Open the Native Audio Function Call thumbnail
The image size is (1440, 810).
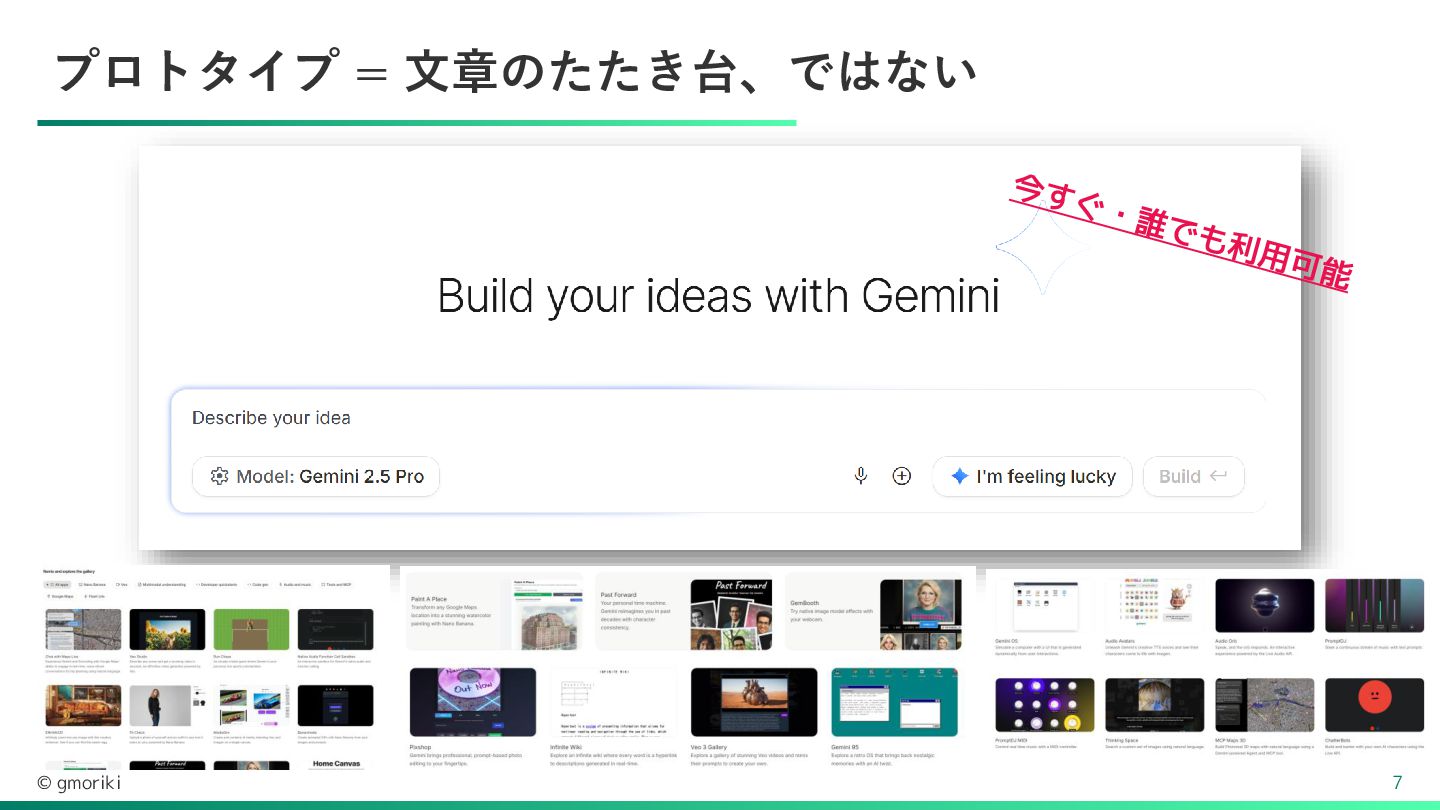pyautogui.click(x=335, y=629)
